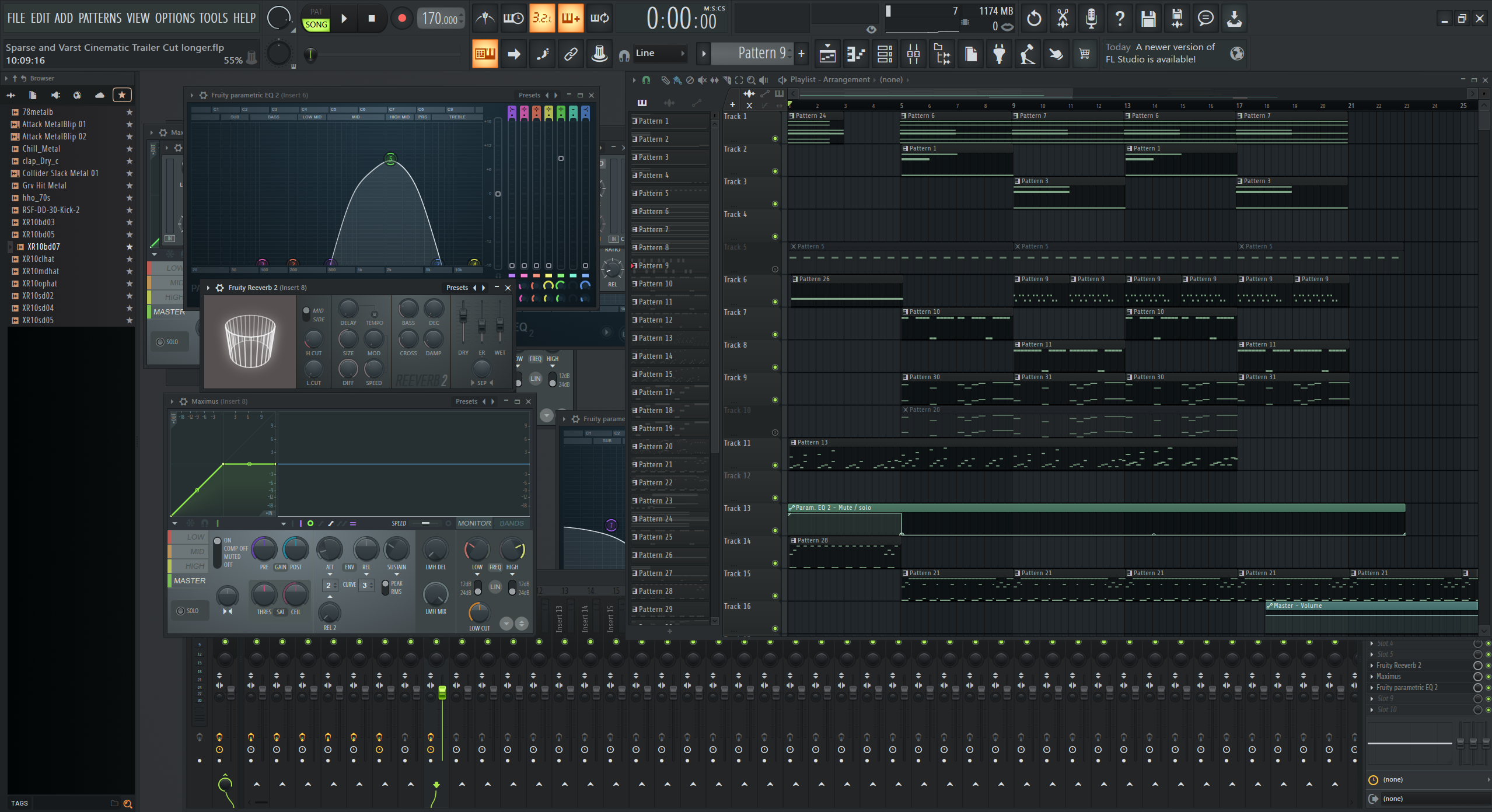Toggle step editing mode icon
Screen dimensions: 1492x812
(542, 54)
